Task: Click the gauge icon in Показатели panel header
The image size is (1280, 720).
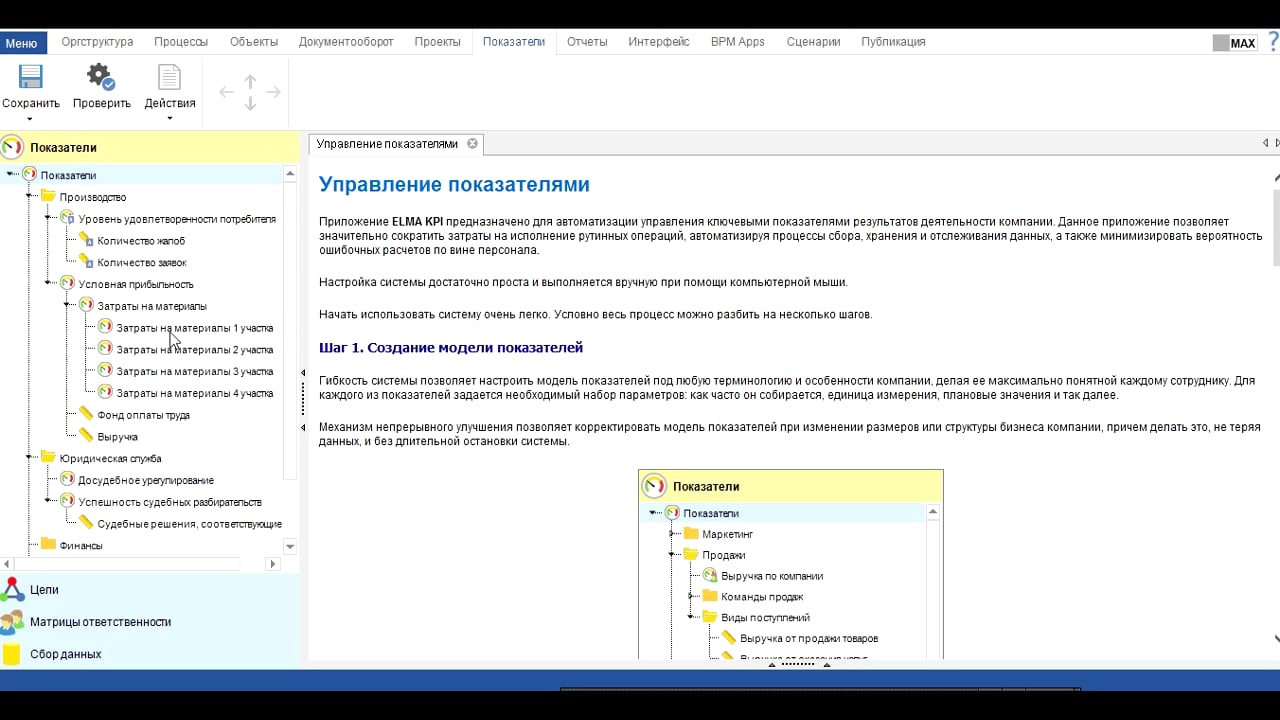Action: [12, 147]
